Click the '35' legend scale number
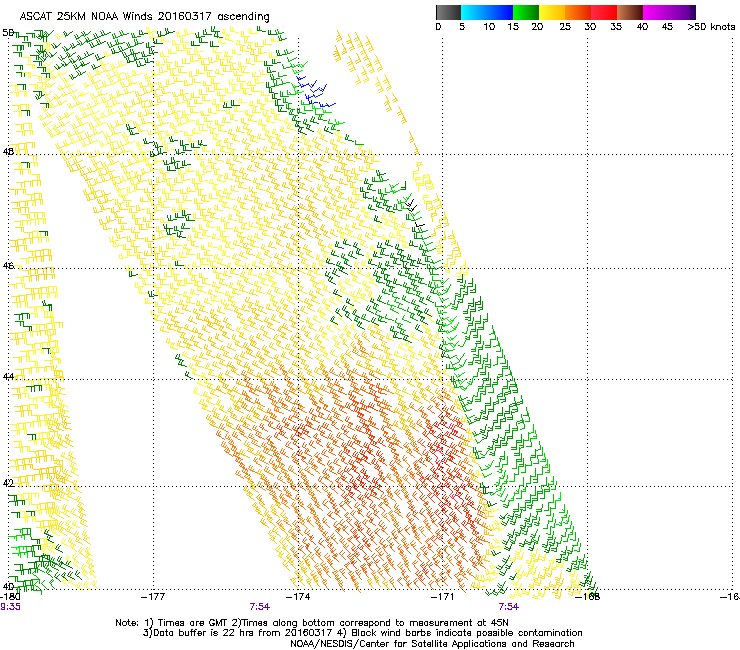 (x=615, y=27)
